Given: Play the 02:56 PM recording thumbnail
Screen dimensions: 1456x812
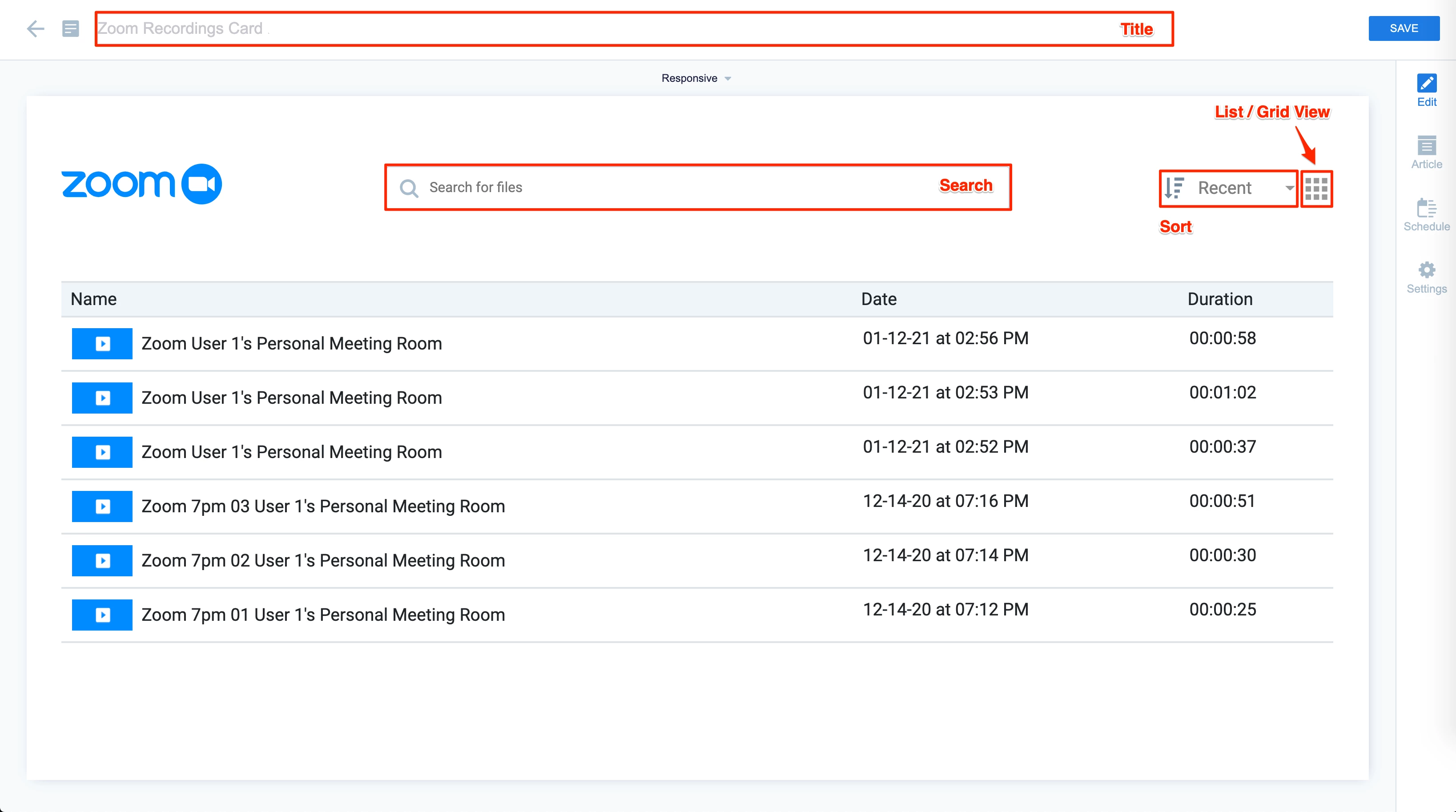Looking at the screenshot, I should click(102, 344).
